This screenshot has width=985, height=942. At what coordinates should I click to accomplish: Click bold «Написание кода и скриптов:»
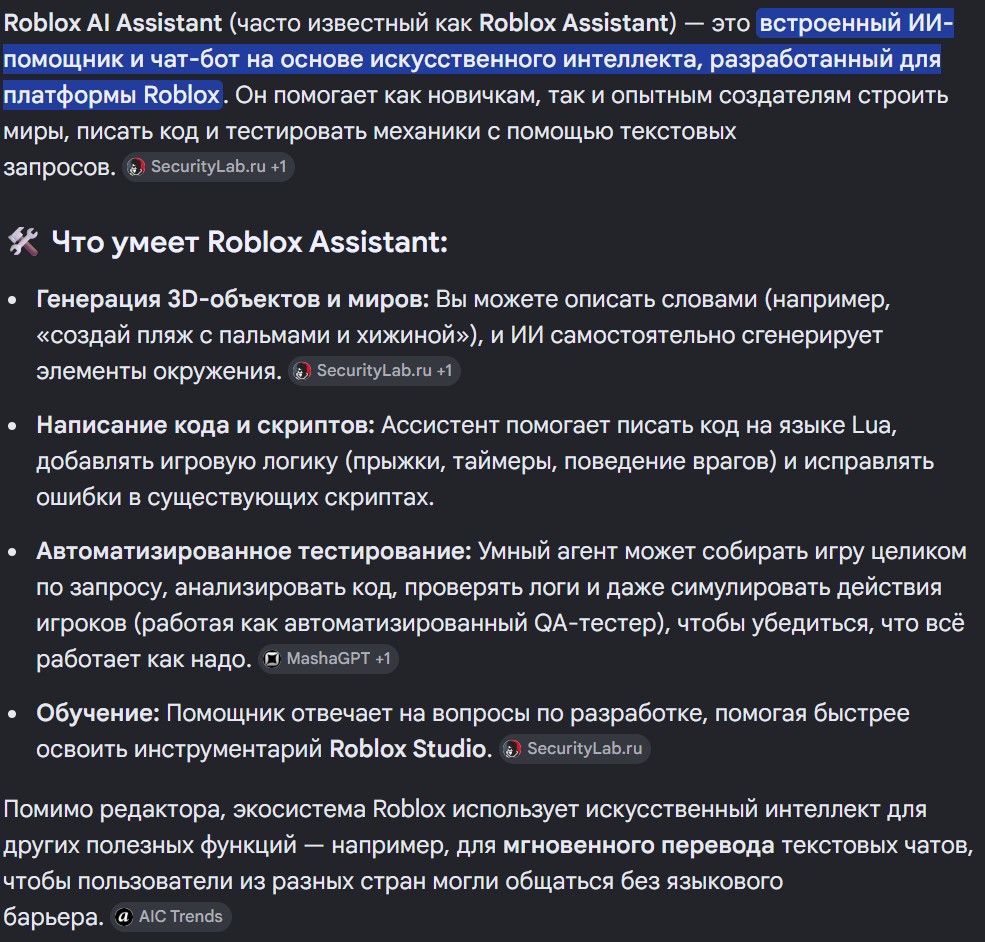(x=205, y=425)
